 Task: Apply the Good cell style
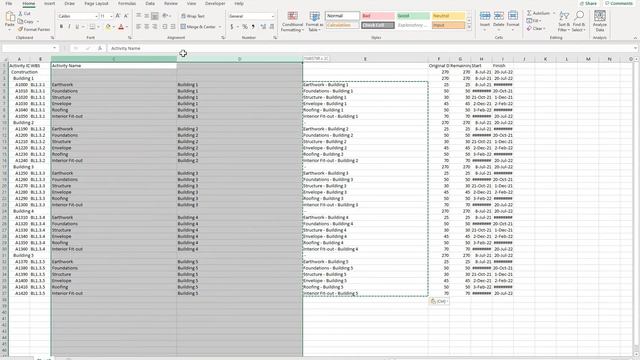[413, 16]
